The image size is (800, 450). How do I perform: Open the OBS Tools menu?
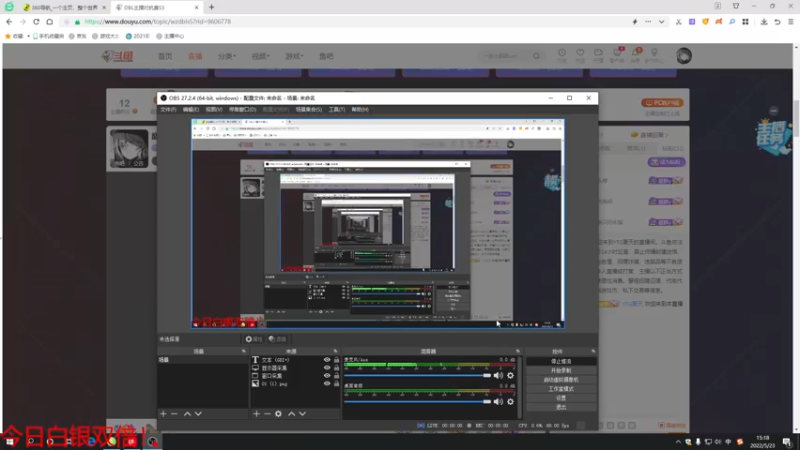coord(337,110)
